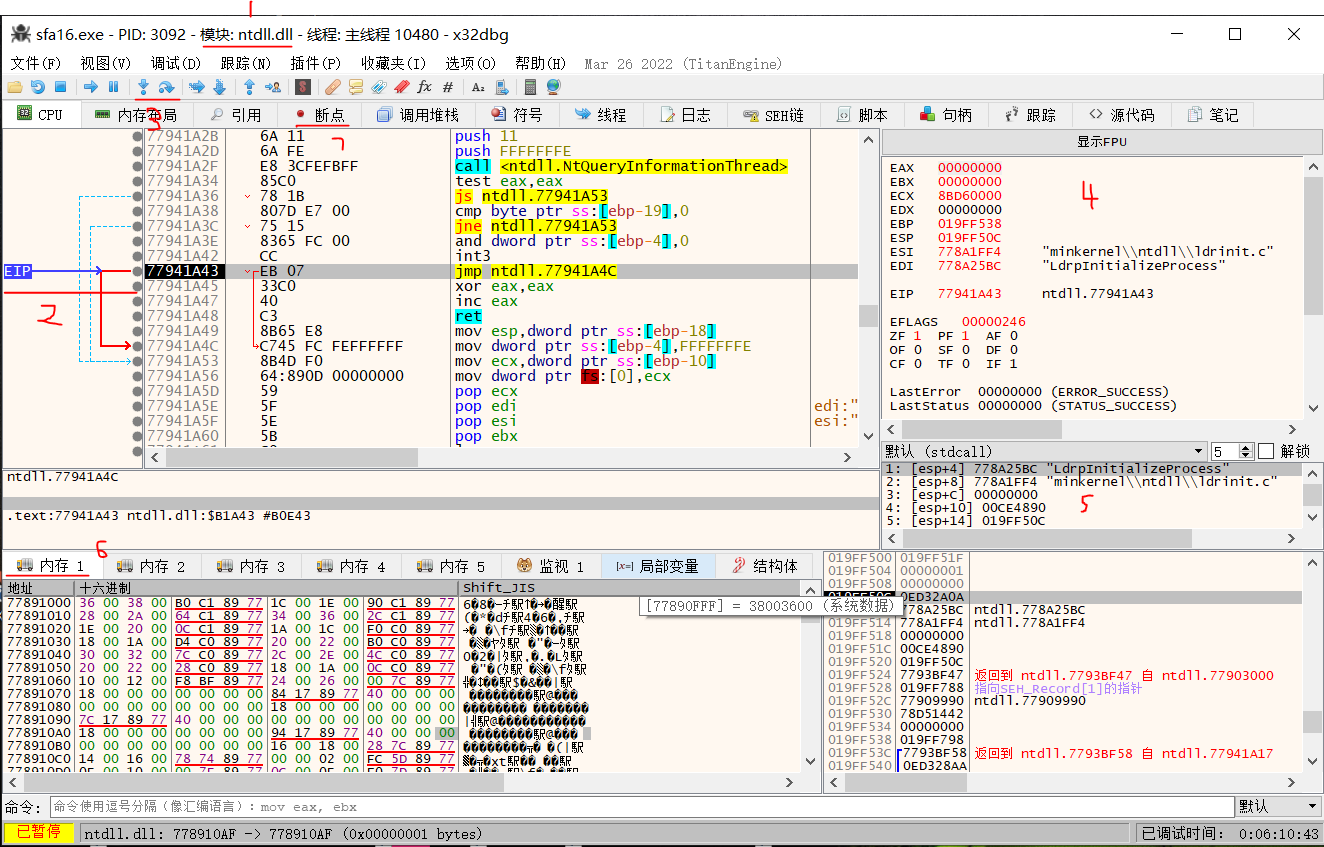Viewport: 1324px width, 847px height.
Task: Open Patches via the bandage icon
Action: click(333, 87)
